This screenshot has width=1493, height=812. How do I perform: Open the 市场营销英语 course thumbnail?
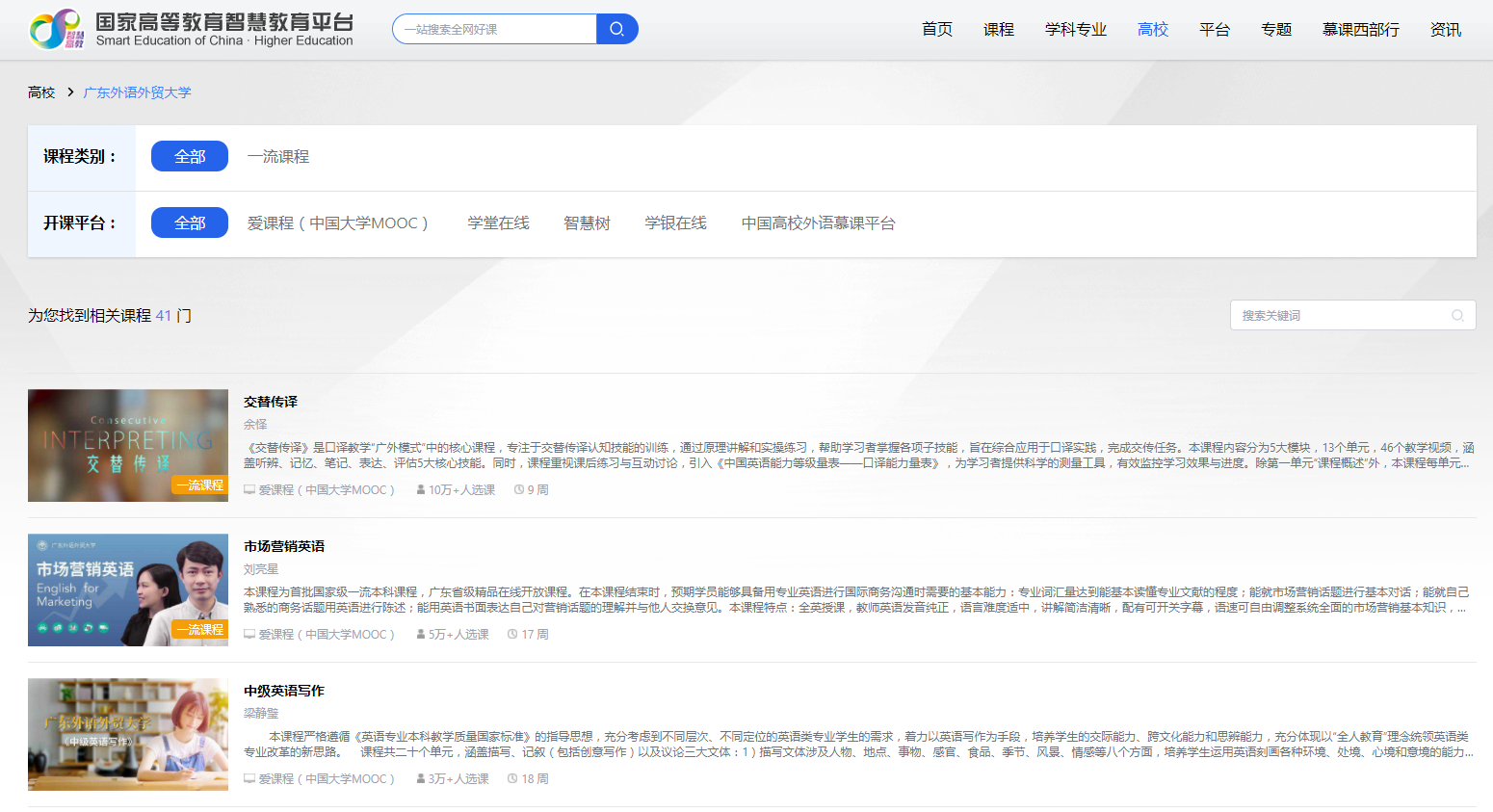point(128,589)
